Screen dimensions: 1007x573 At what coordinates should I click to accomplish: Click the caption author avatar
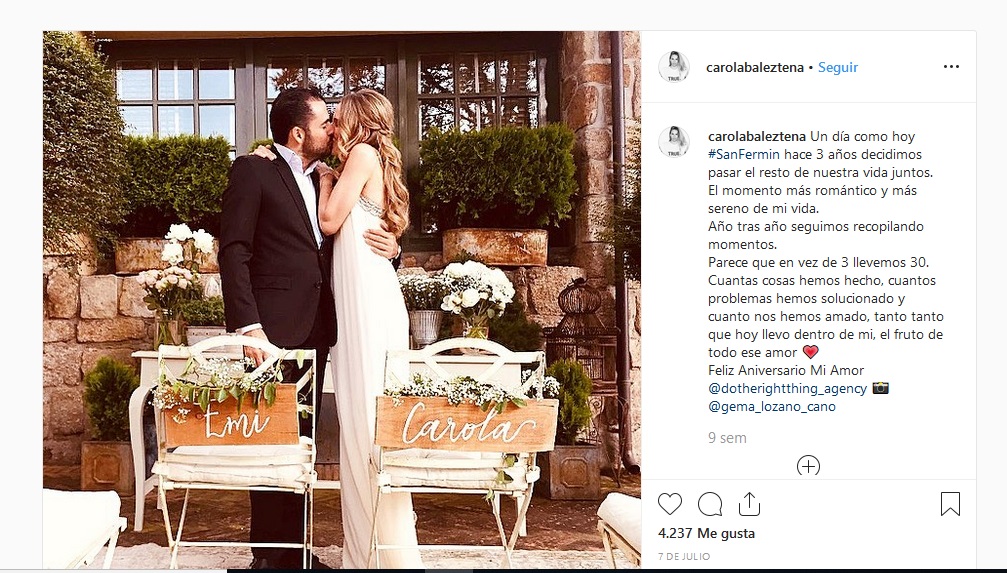674,142
